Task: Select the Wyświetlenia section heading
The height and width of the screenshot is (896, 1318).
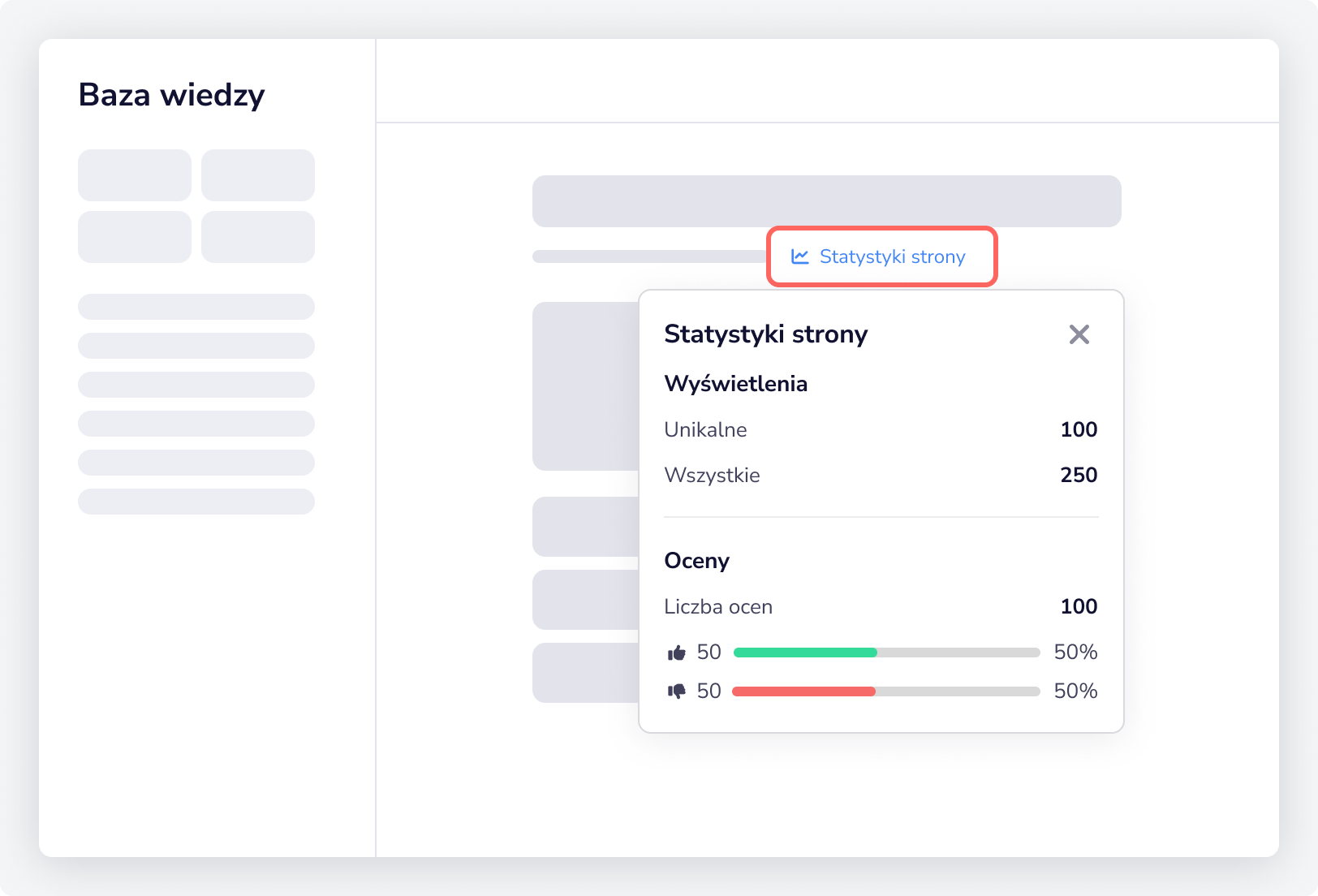Action: click(x=735, y=384)
